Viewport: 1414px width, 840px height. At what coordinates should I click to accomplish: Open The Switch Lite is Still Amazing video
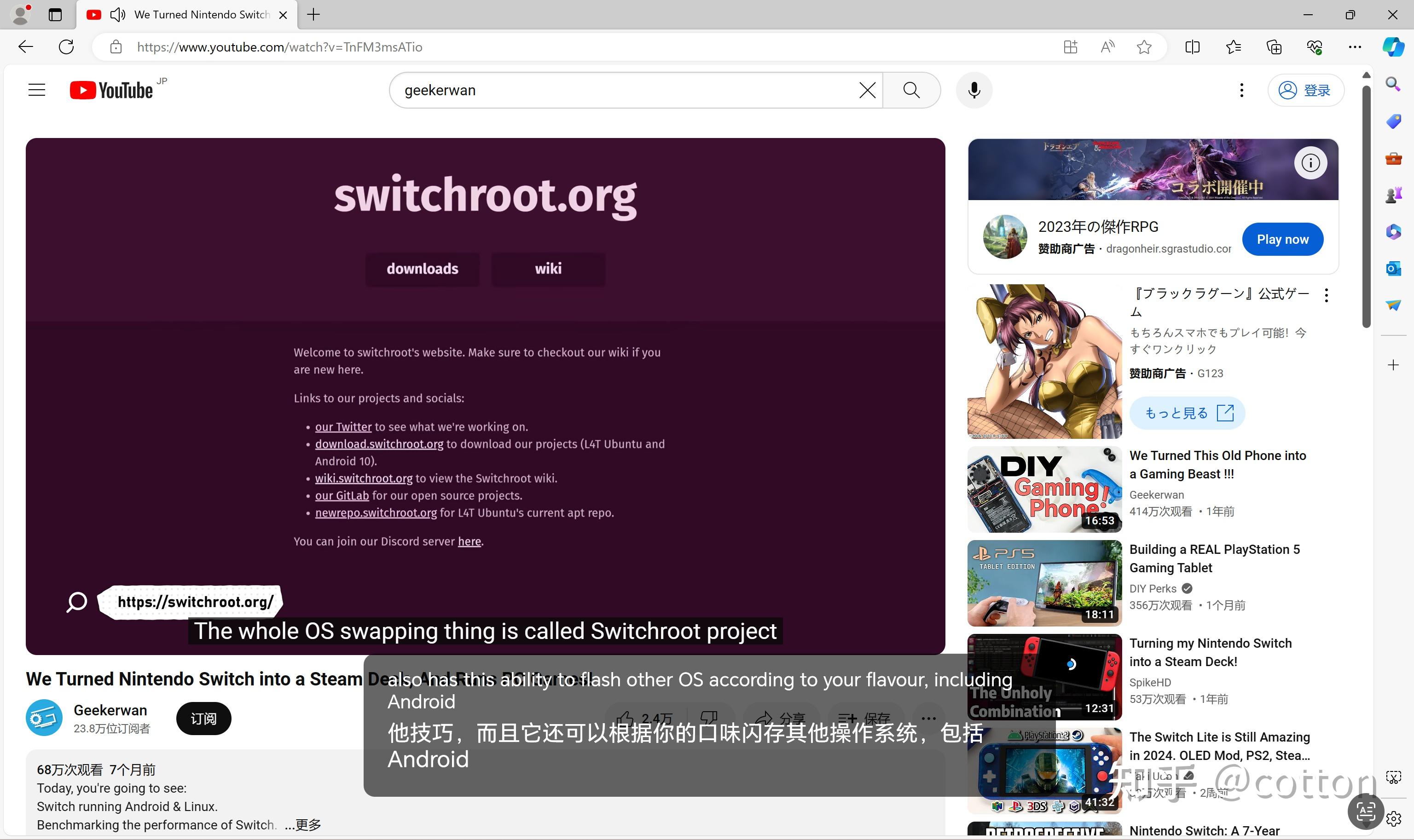pyautogui.click(x=1220, y=746)
